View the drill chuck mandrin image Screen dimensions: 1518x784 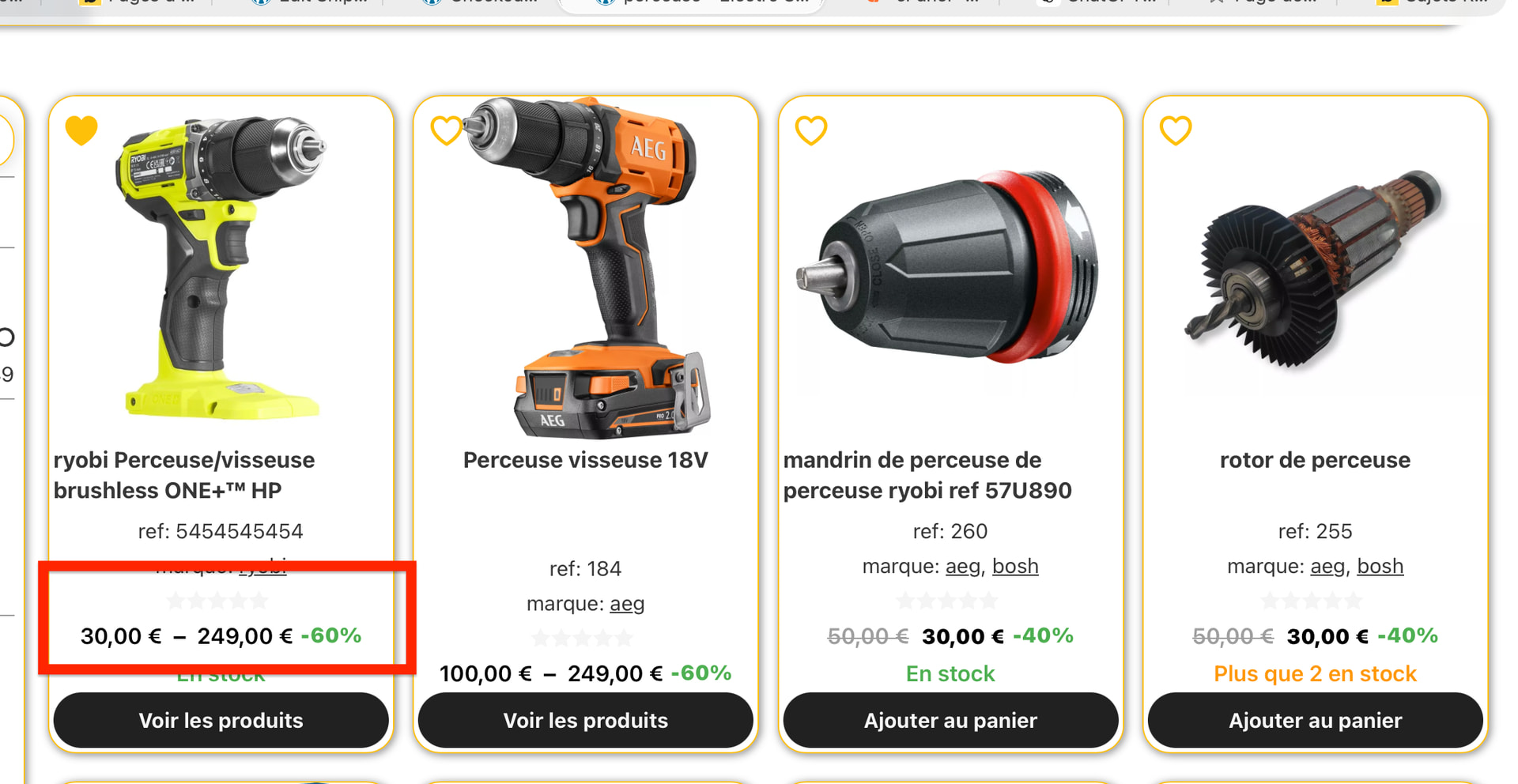pyautogui.click(x=950, y=267)
